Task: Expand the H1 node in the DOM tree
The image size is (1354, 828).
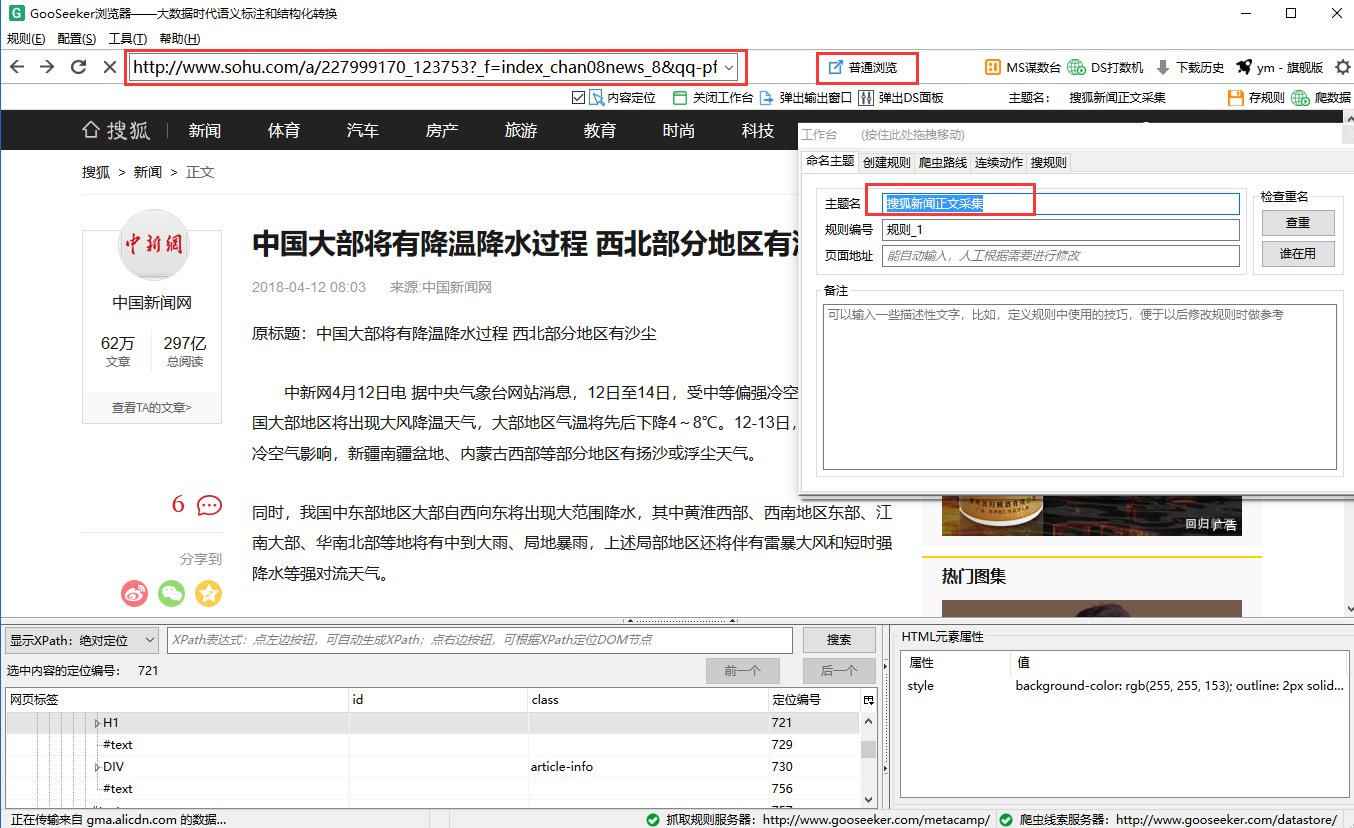Action: point(98,723)
